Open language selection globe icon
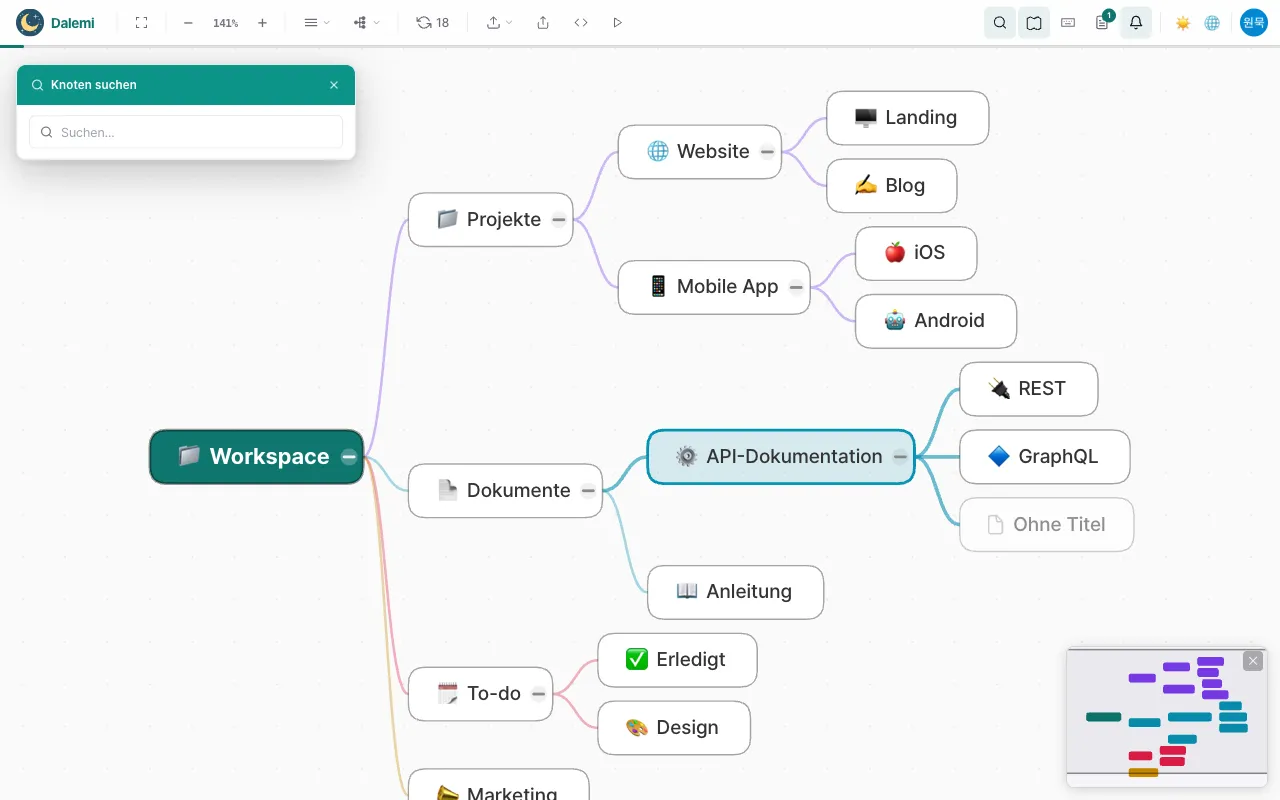Image resolution: width=1280 pixels, height=800 pixels. click(1212, 22)
